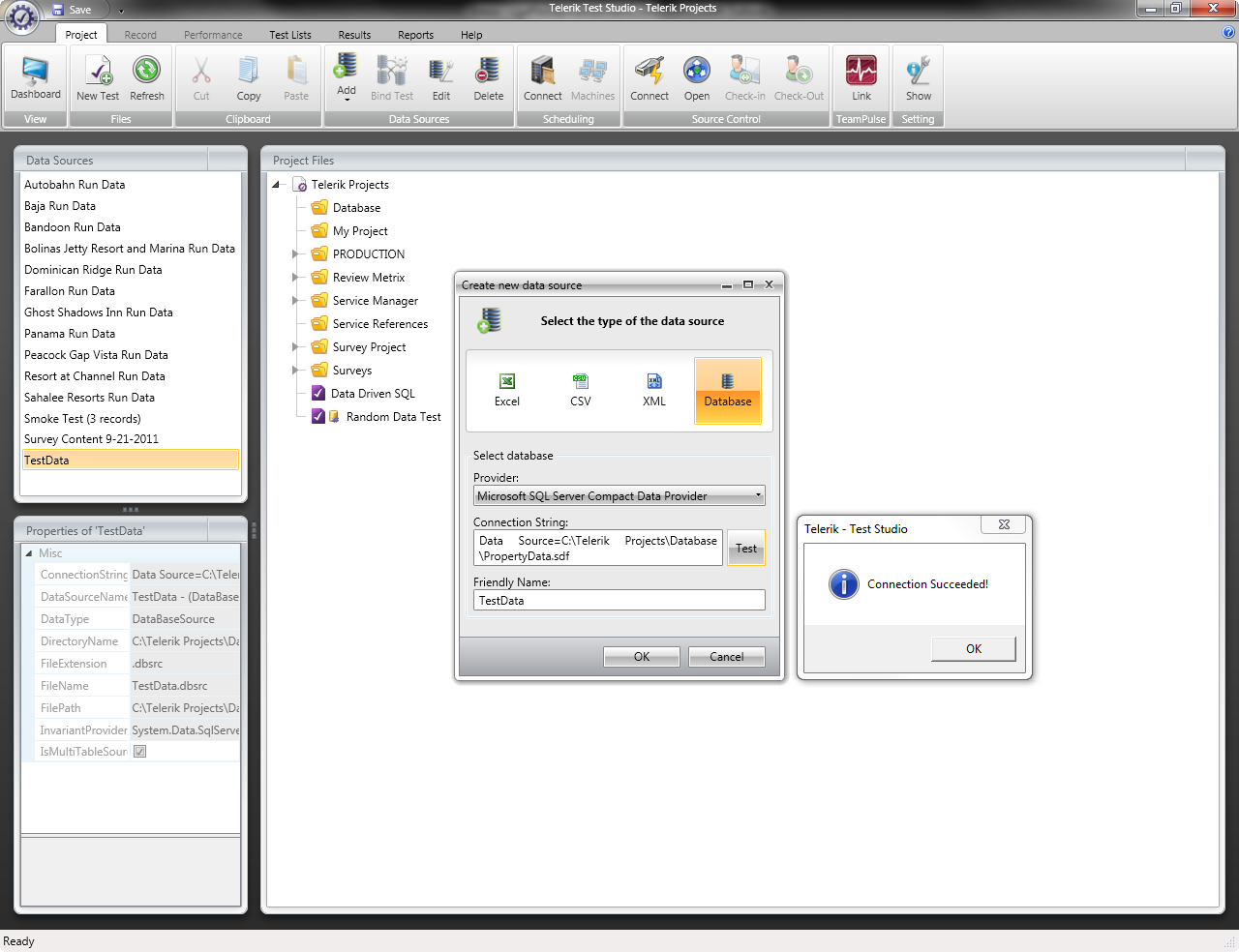
Task: Collapse the Telerik Projects tree root
Action: tap(276, 185)
